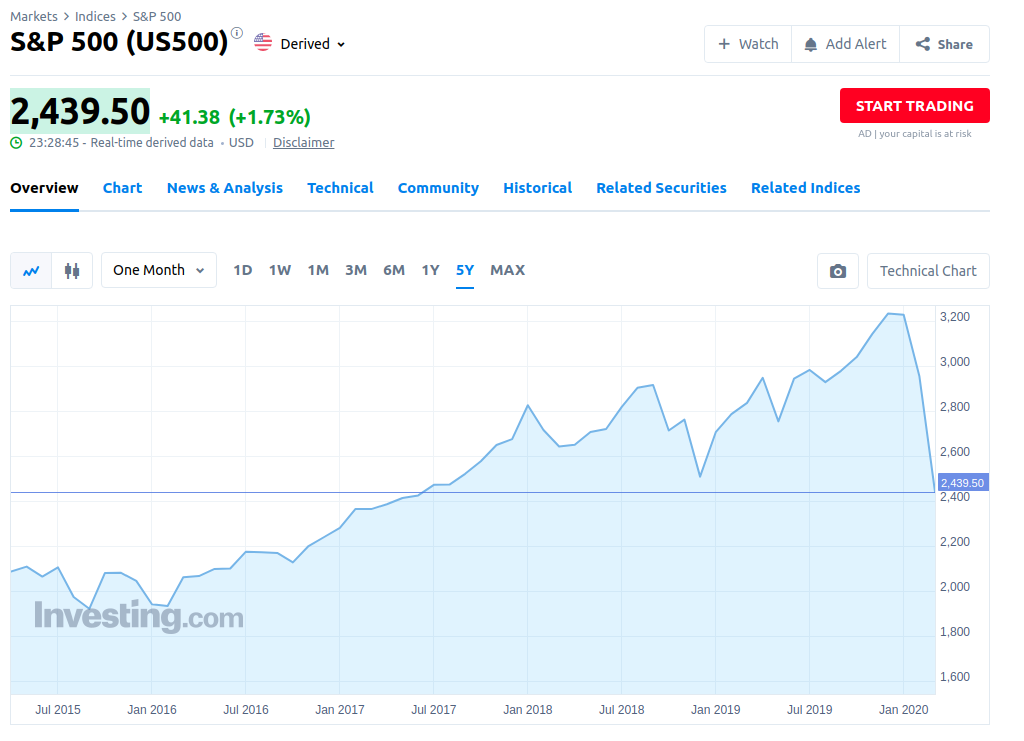The width and height of the screenshot is (1024, 741).
Task: Open the Disclaimer link
Action: (x=304, y=142)
